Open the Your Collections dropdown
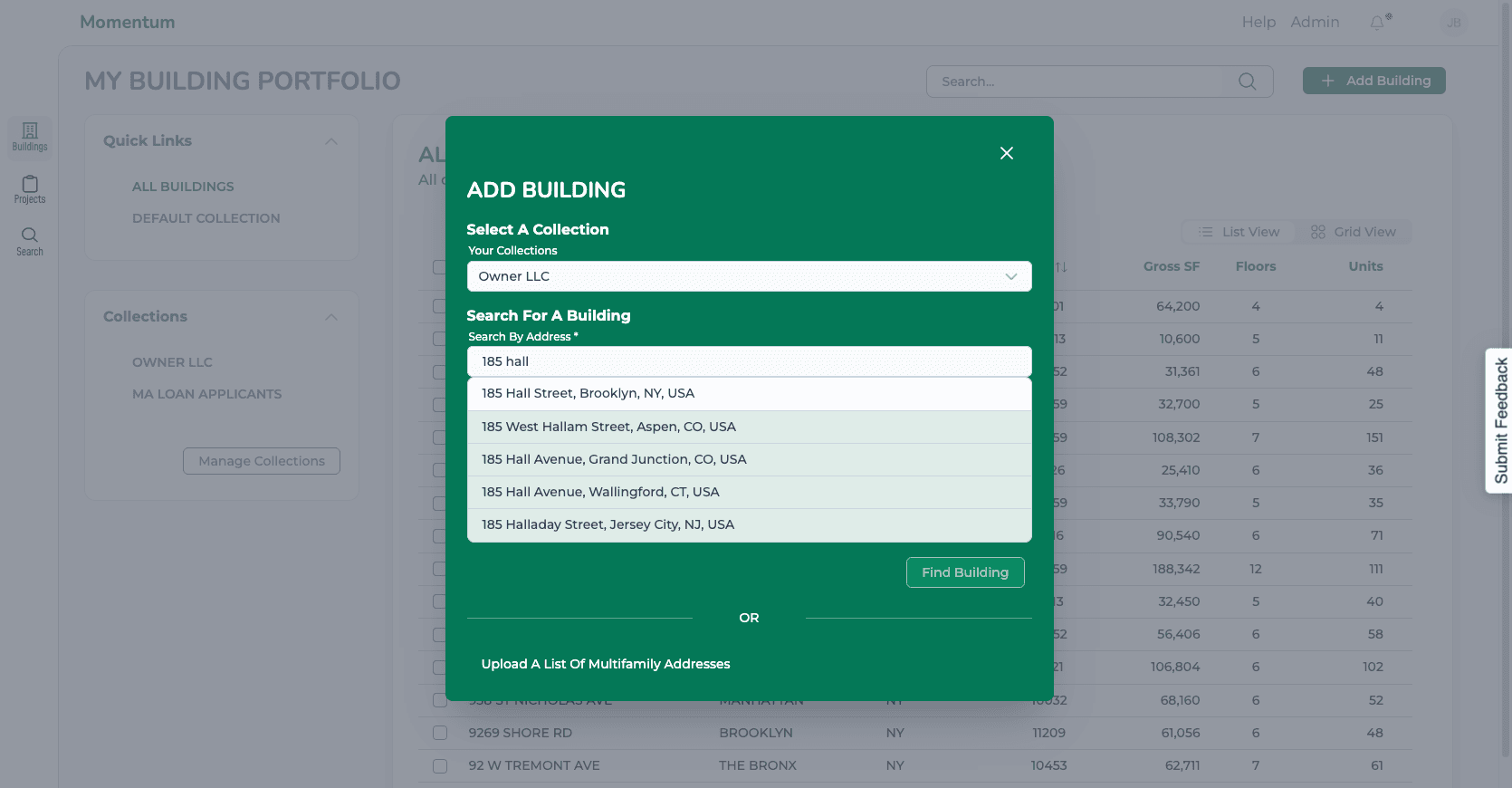 (750, 276)
